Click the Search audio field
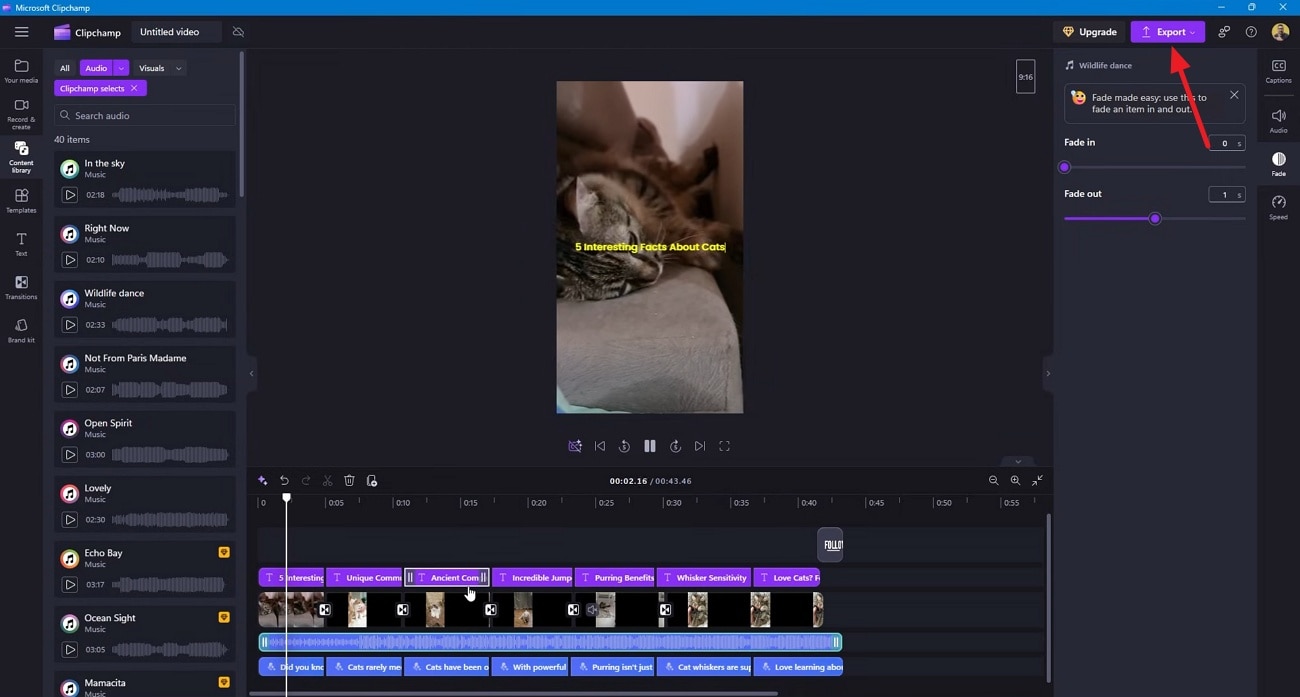The width and height of the screenshot is (1300, 697). point(144,116)
